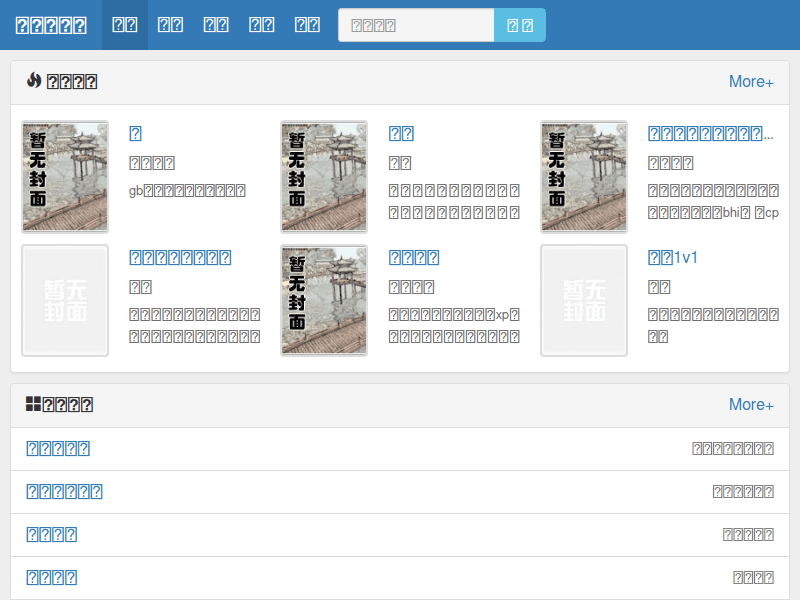This screenshot has height=600, width=800.
Task: Focus the navbar search input field
Action: [416, 25]
